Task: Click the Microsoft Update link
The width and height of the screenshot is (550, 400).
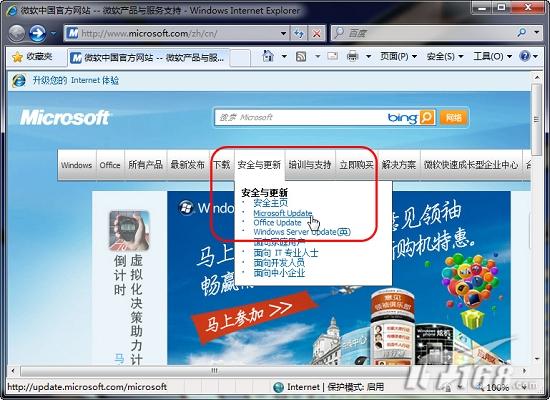Action: click(283, 213)
